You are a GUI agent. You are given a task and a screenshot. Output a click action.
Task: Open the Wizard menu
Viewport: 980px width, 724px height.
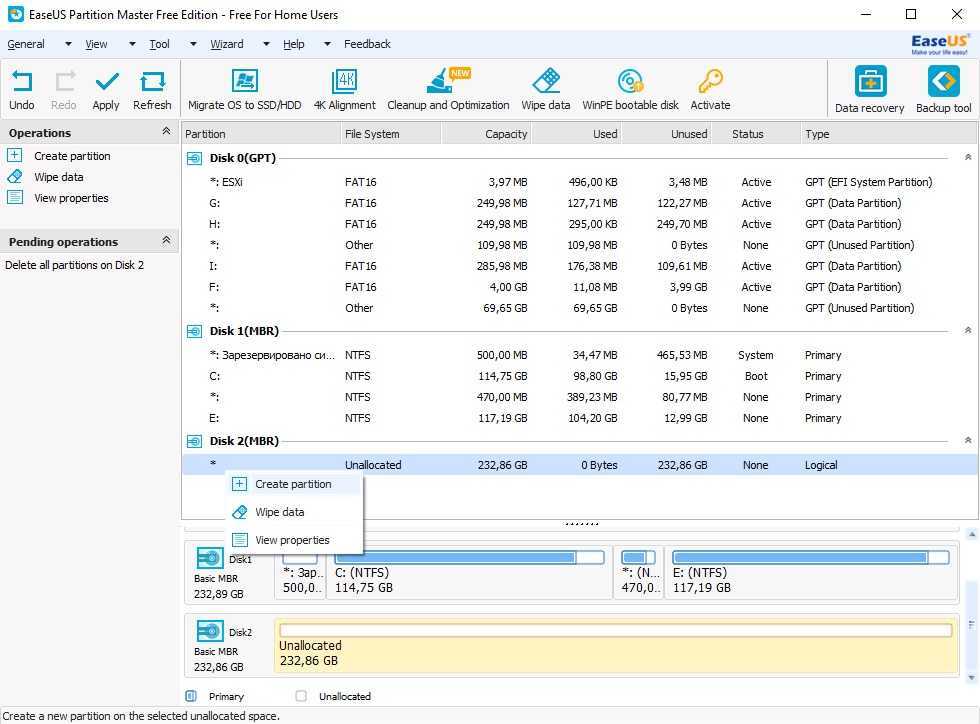227,44
